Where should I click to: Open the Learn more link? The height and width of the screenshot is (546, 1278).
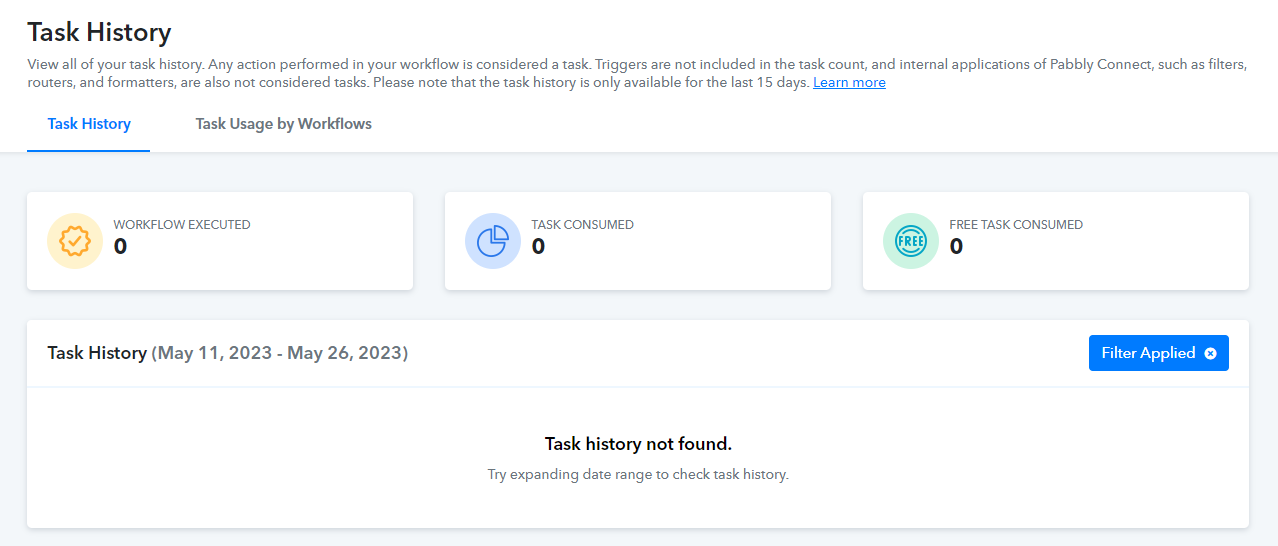click(x=849, y=82)
